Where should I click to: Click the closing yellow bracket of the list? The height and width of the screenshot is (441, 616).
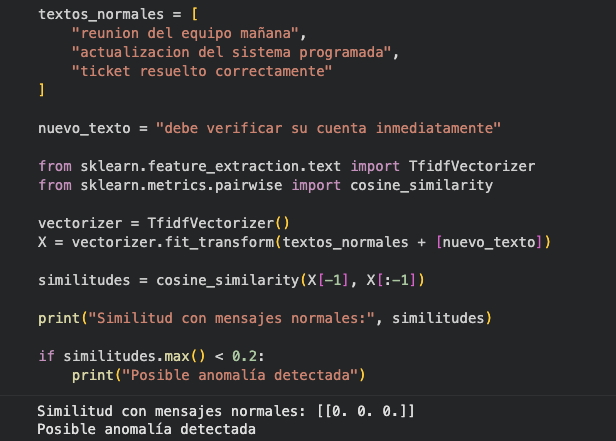tap(41, 90)
